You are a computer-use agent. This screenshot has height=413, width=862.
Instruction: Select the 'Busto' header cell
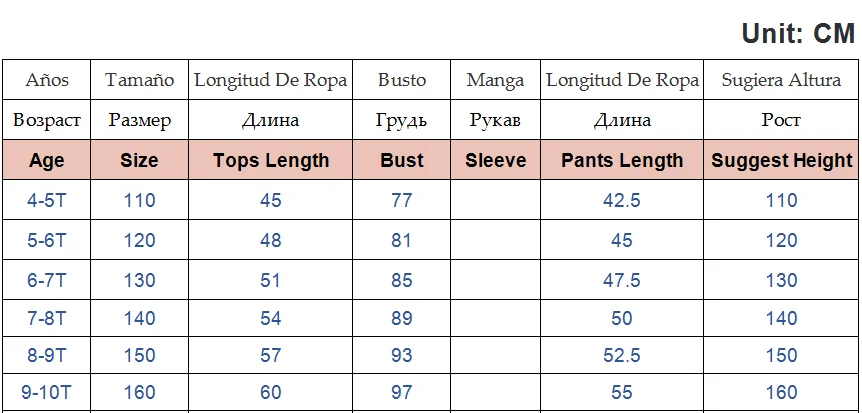click(x=402, y=80)
